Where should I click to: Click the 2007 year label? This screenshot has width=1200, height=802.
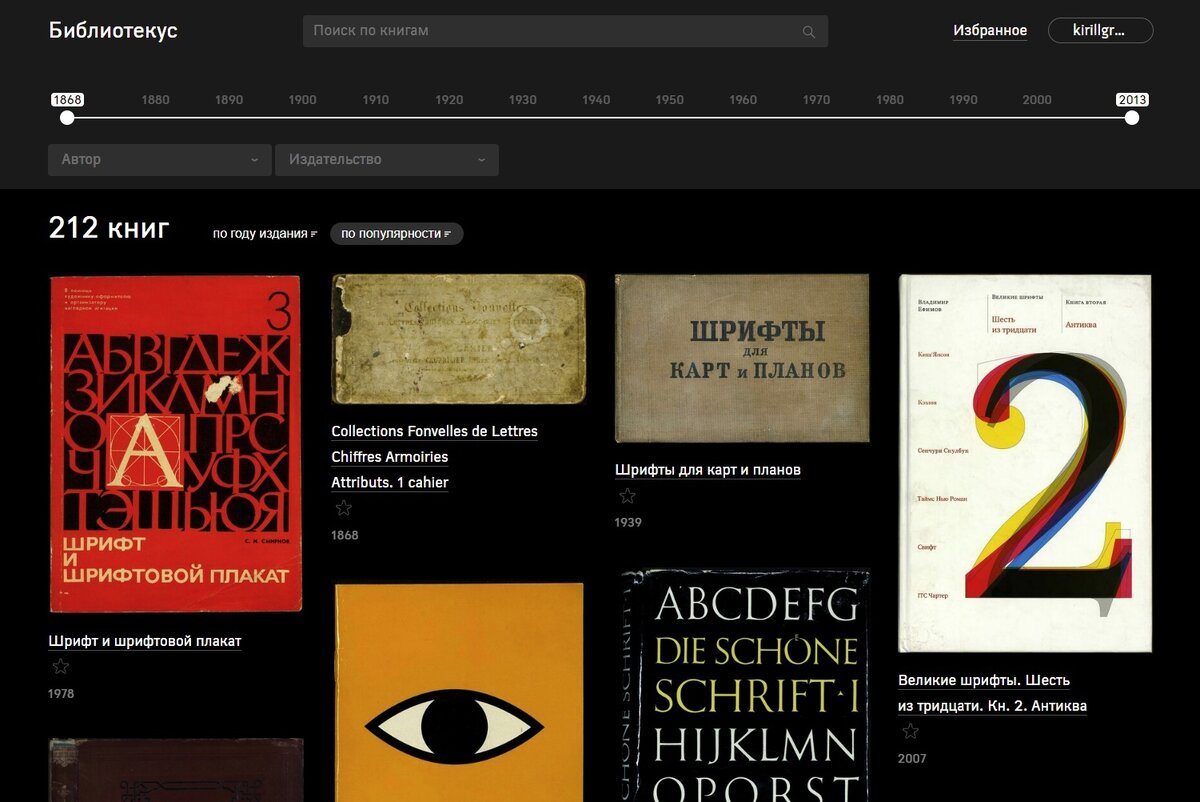coord(912,759)
